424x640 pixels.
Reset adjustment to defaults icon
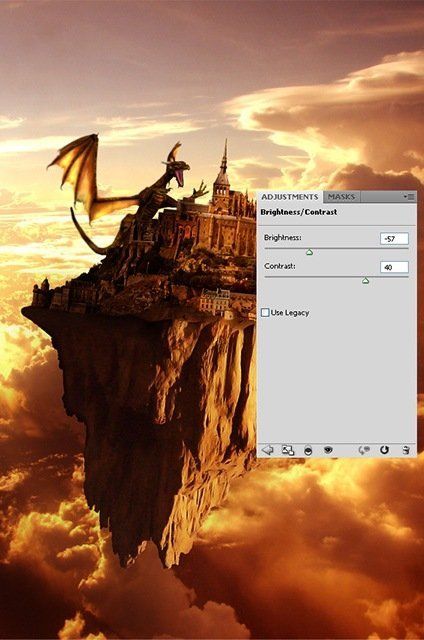(384, 450)
